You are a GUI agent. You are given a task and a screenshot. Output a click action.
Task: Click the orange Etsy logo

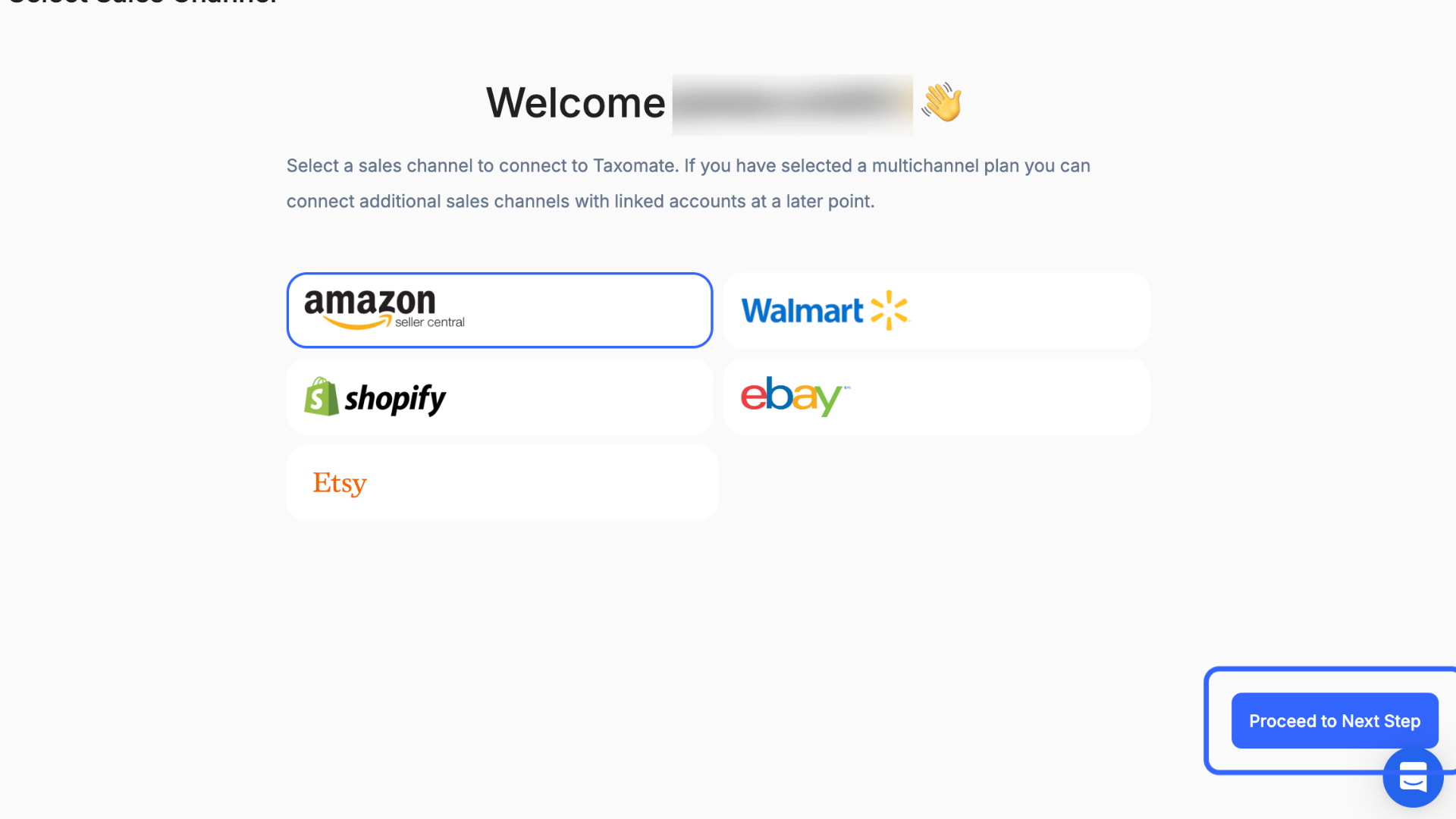pos(340,483)
